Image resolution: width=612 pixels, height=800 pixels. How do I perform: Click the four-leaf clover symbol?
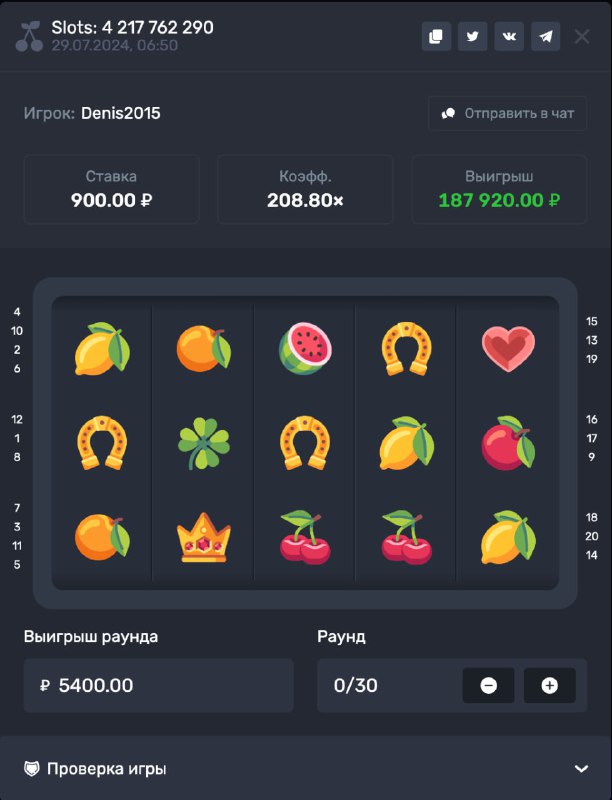coord(203,443)
